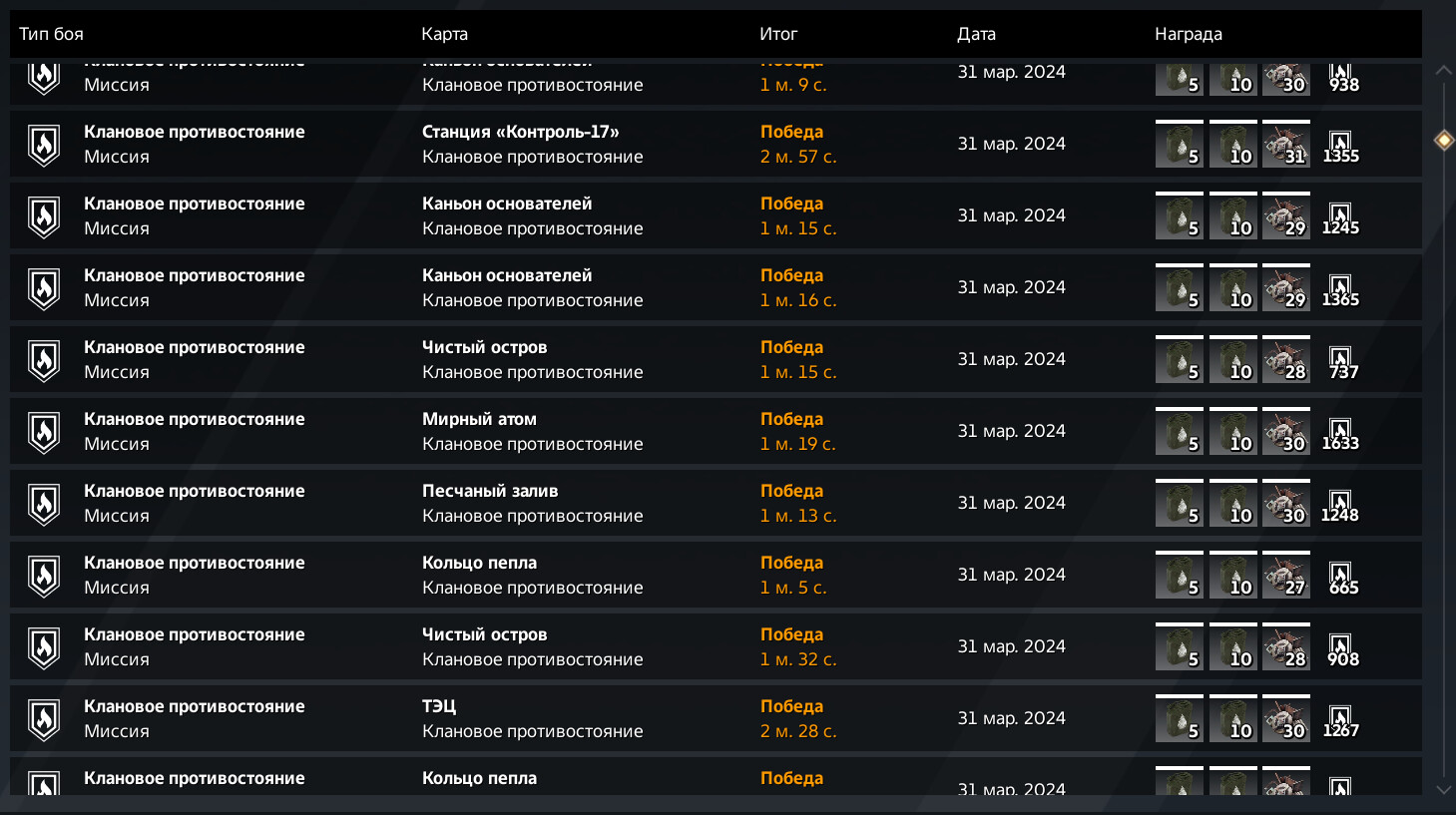
Task: Sort by the Тип боя column header
Action: (51, 34)
